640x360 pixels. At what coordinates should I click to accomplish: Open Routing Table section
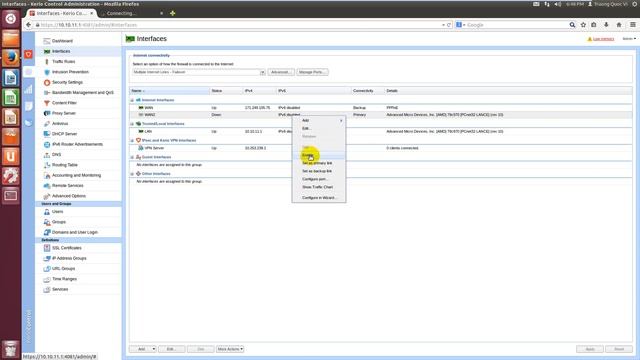pyautogui.click(x=64, y=165)
